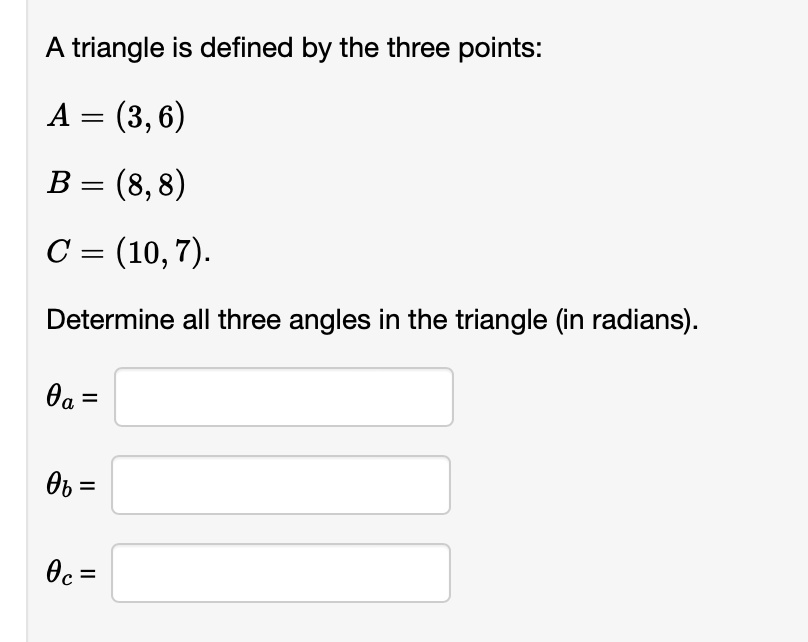This screenshot has height=642, width=808.
Task: Select the θb label text
Action: click(60, 486)
